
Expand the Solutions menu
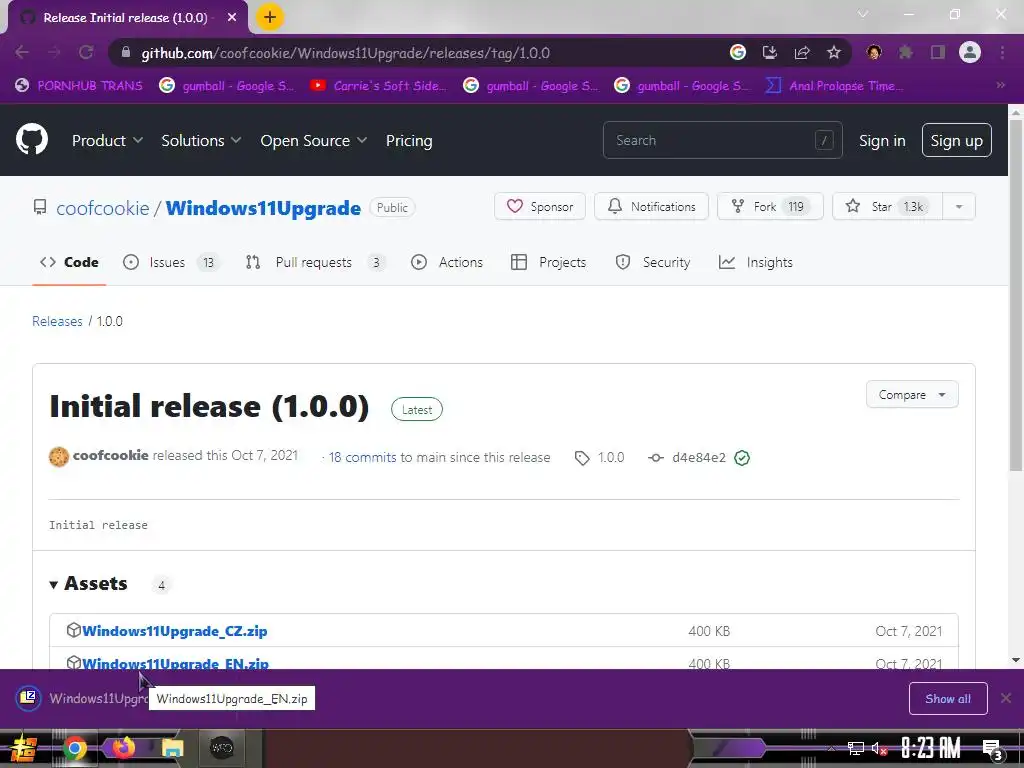pyautogui.click(x=201, y=140)
